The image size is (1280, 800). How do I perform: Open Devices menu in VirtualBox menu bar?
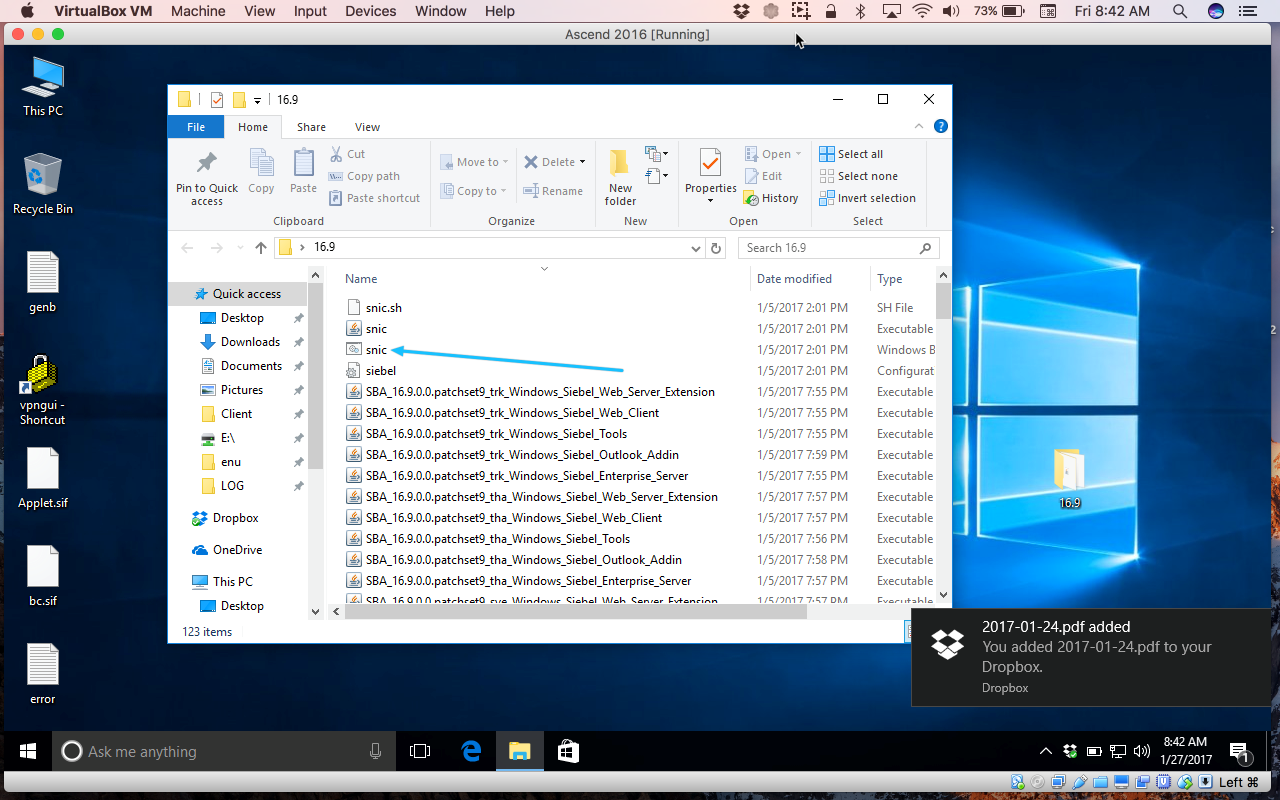371,11
